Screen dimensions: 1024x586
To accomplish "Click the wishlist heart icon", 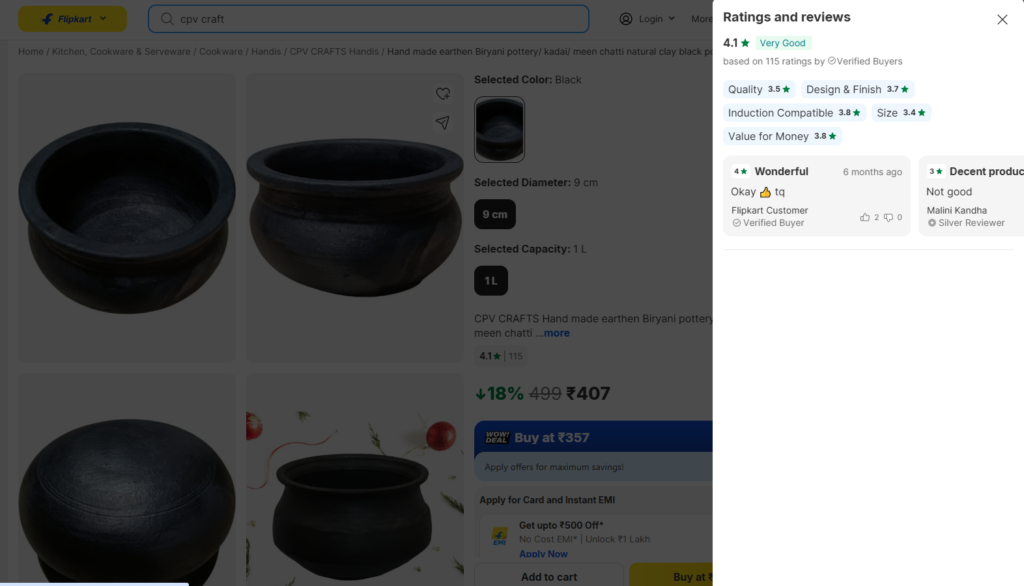I will [443, 94].
